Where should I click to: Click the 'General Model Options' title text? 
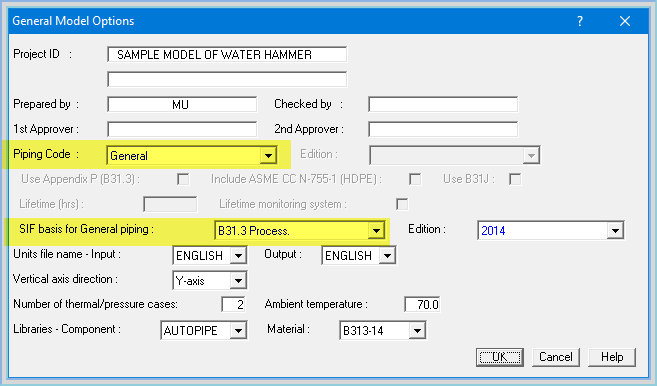coord(73,21)
